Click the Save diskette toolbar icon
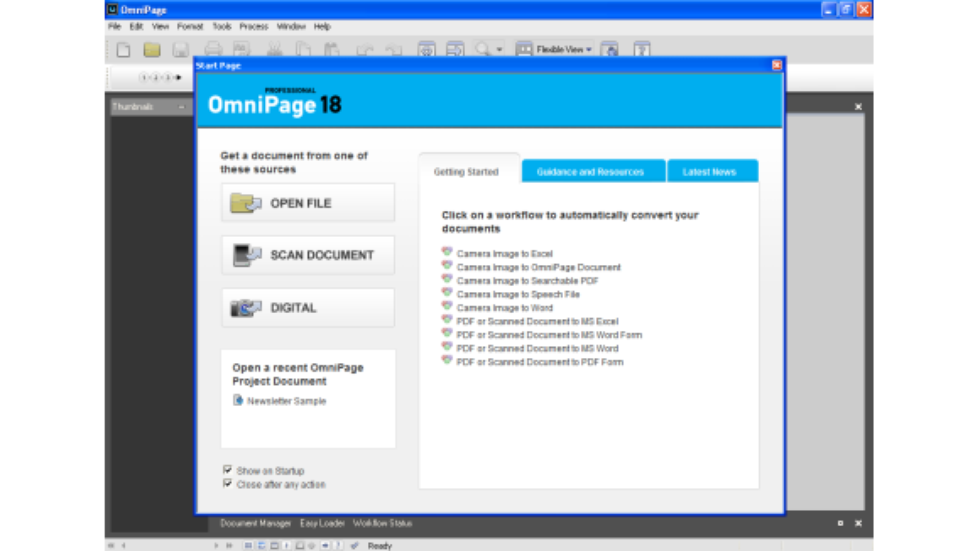 (x=181, y=49)
